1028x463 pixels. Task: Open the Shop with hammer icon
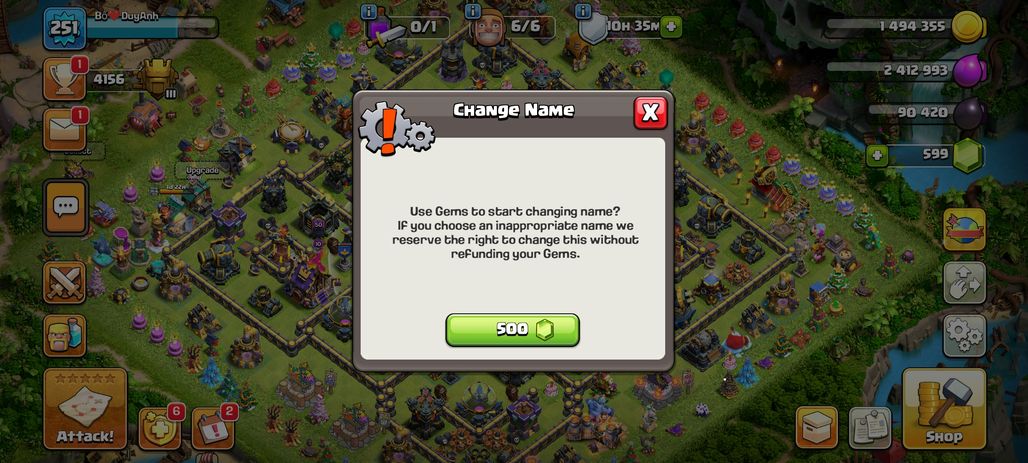[944, 409]
